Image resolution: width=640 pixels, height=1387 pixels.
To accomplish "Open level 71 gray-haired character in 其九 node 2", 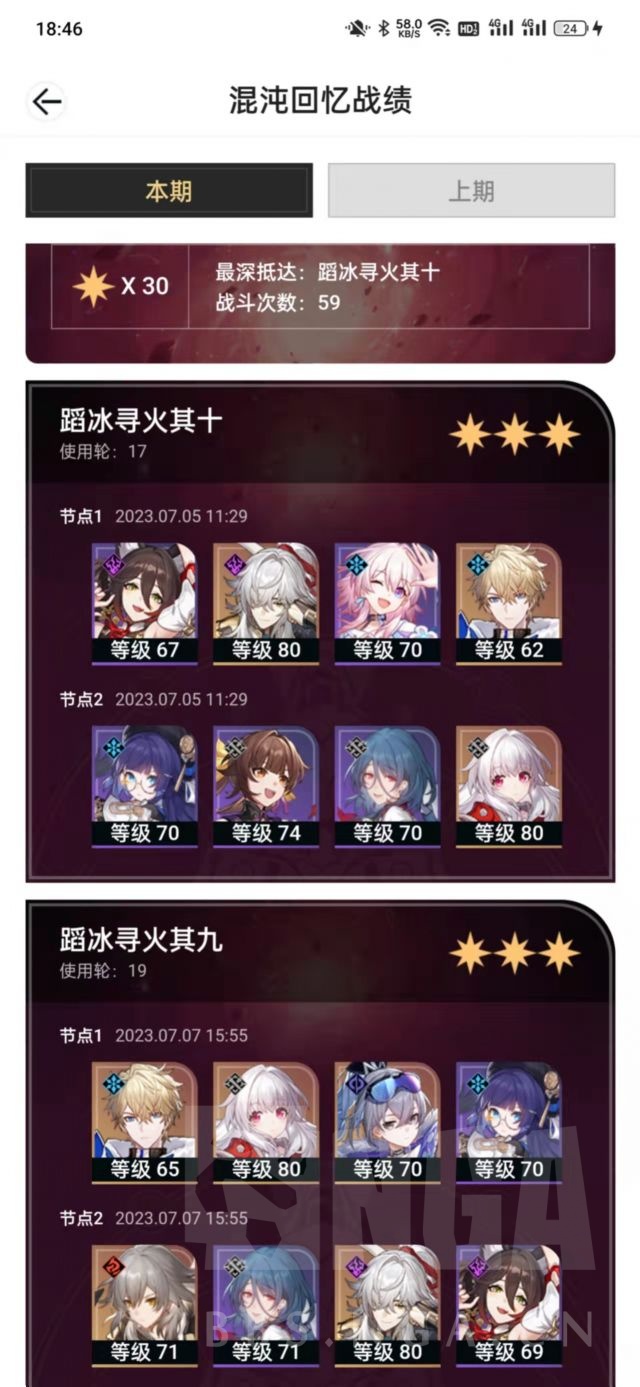I will (x=145, y=1306).
